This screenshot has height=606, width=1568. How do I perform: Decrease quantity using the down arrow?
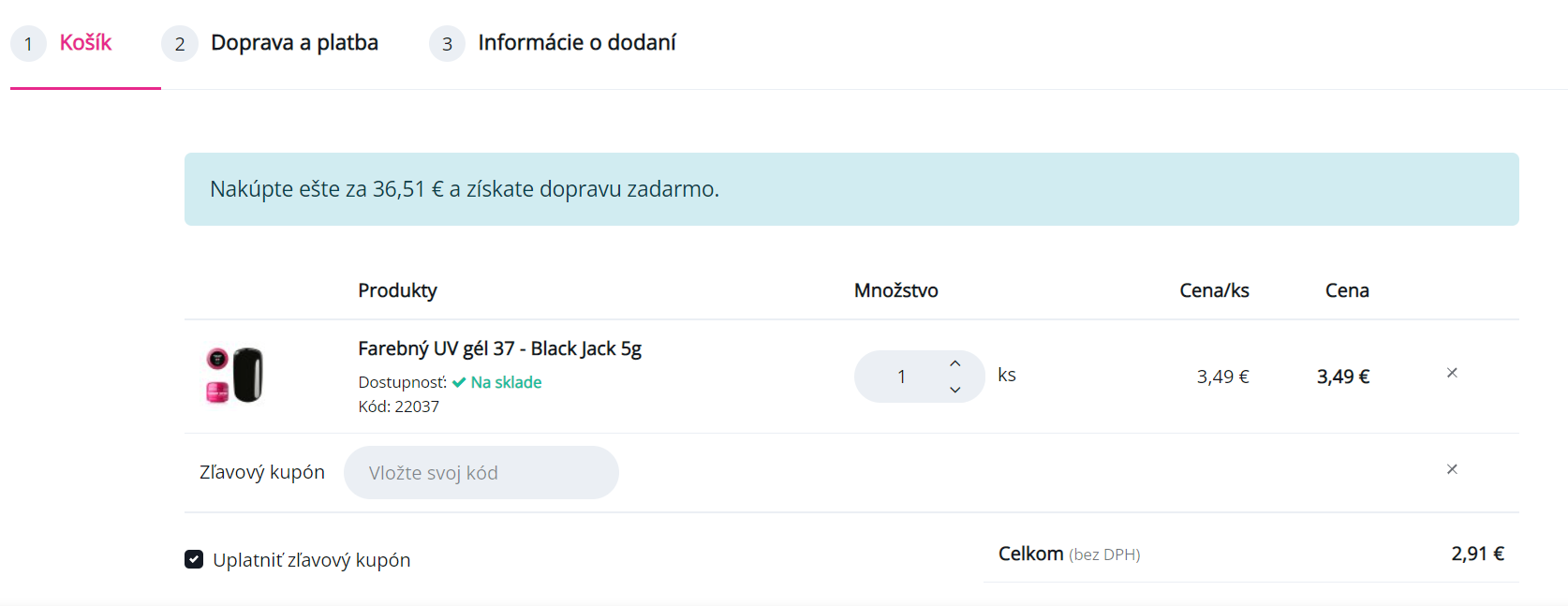click(x=954, y=390)
